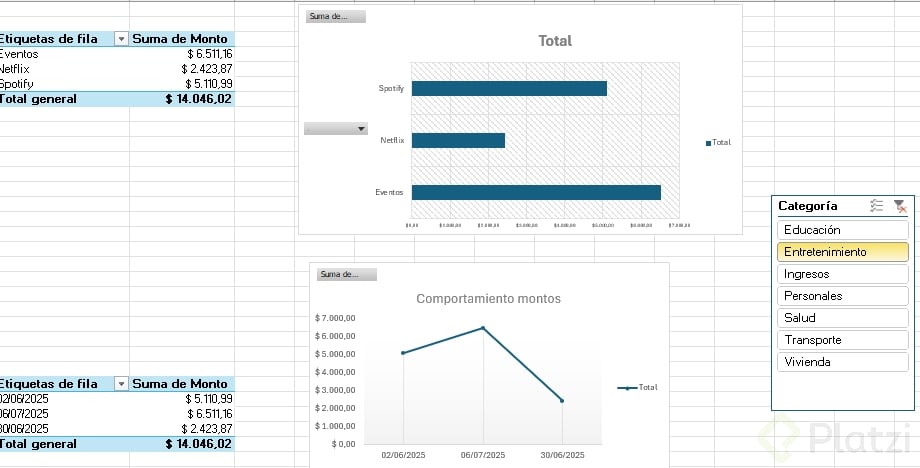Image resolution: width=920 pixels, height=468 pixels.
Task: Click the bar chart Total legend entry
Action: click(718, 143)
